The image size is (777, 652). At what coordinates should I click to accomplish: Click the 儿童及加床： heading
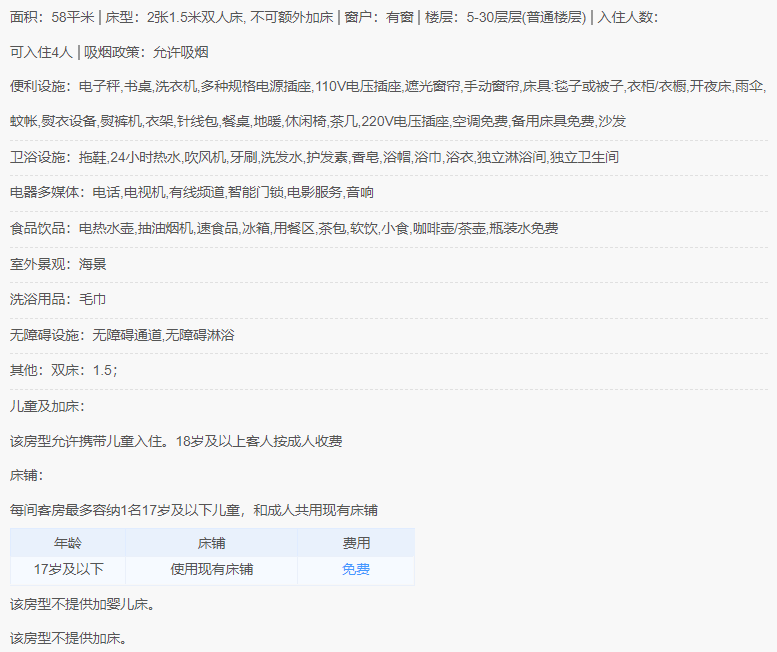(x=48, y=406)
